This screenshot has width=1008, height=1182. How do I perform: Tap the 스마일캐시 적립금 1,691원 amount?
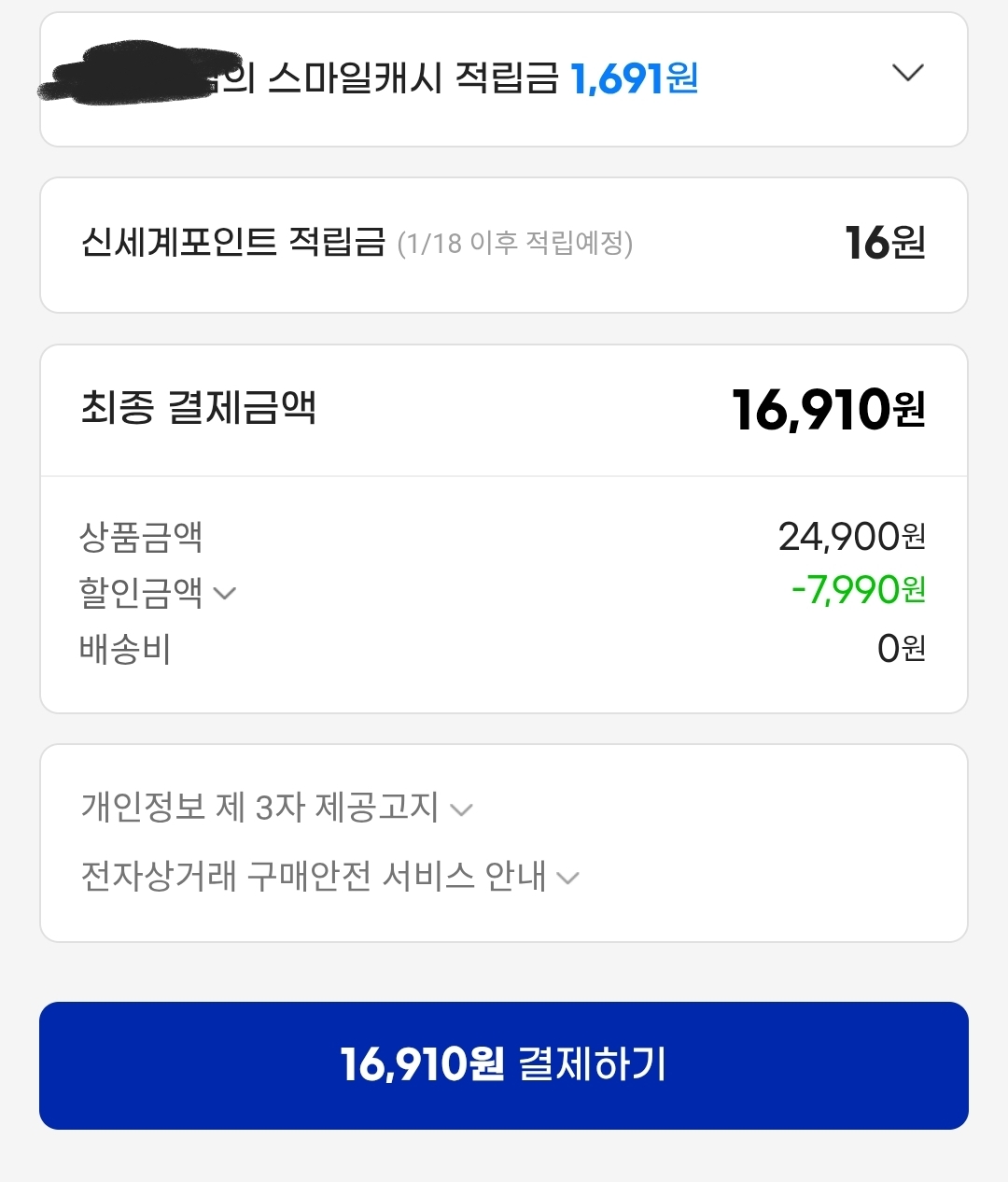pos(634,78)
